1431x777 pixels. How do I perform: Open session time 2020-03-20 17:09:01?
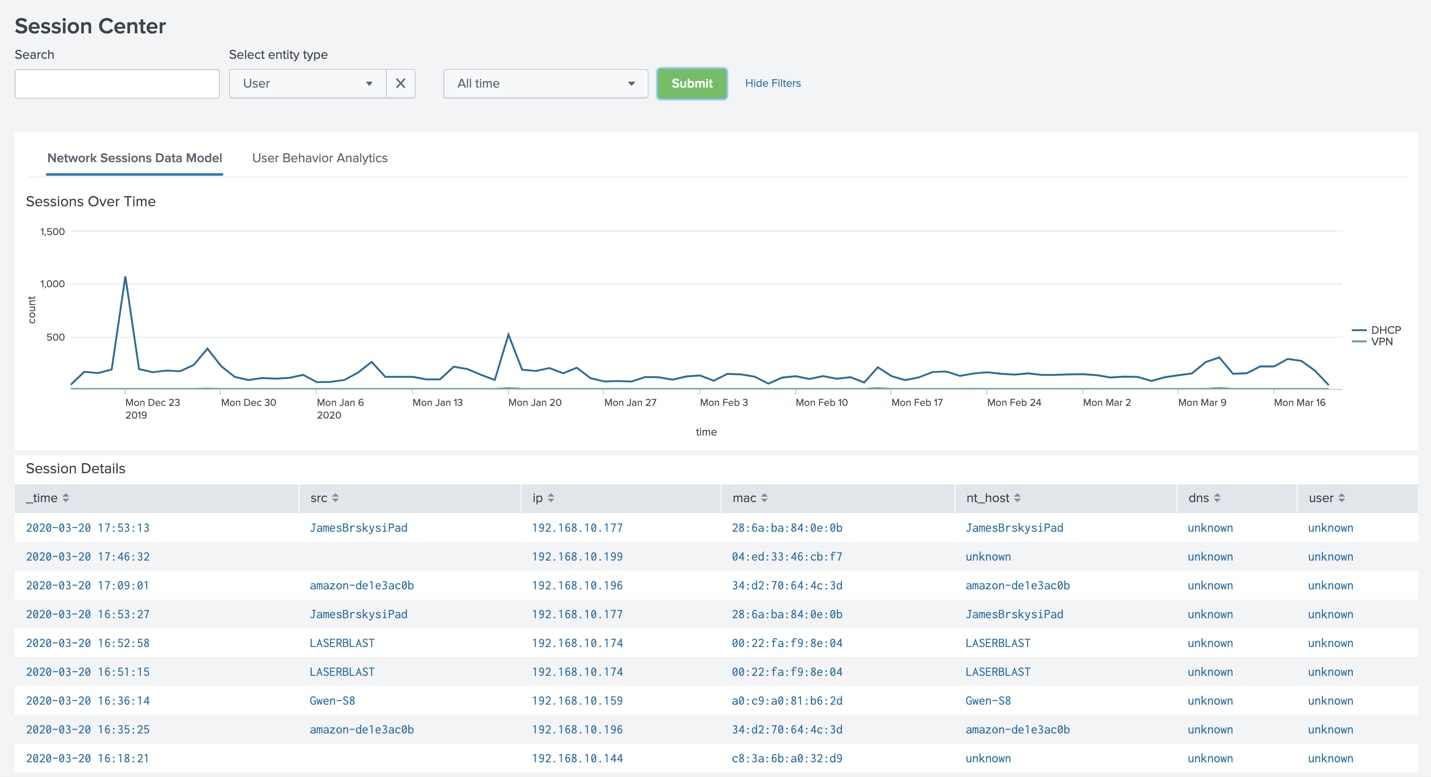point(88,586)
